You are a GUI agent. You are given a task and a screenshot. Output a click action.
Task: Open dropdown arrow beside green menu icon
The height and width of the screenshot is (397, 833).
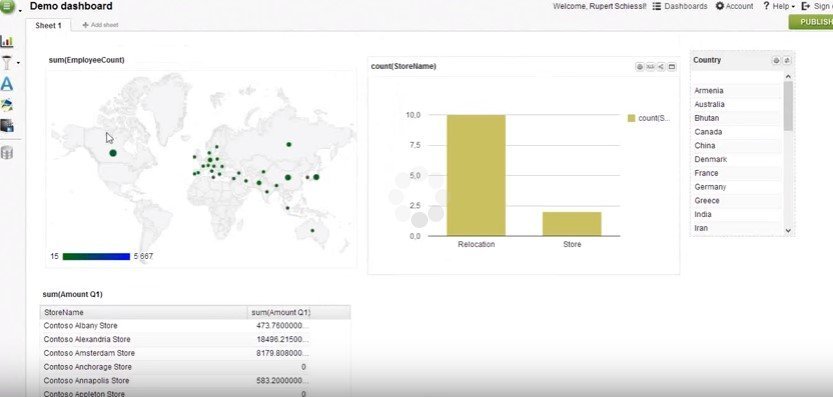20,11
